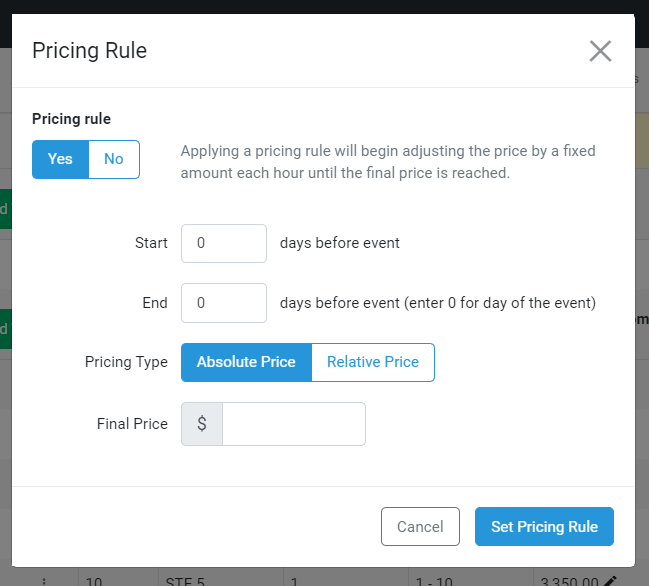
Task: Confirm with Set Pricing Rule button
Action: tap(544, 526)
